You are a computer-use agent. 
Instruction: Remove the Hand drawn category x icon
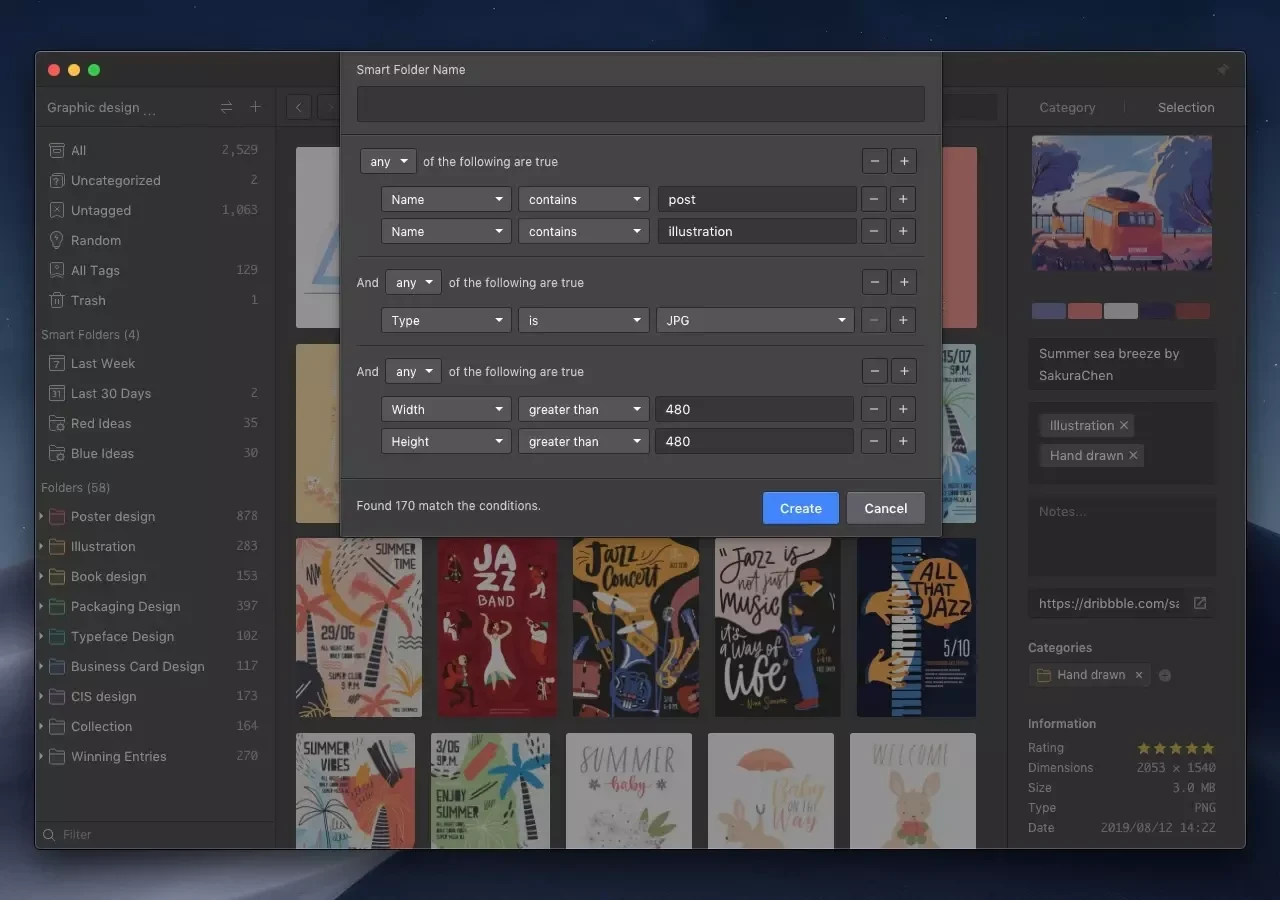[1138, 675]
